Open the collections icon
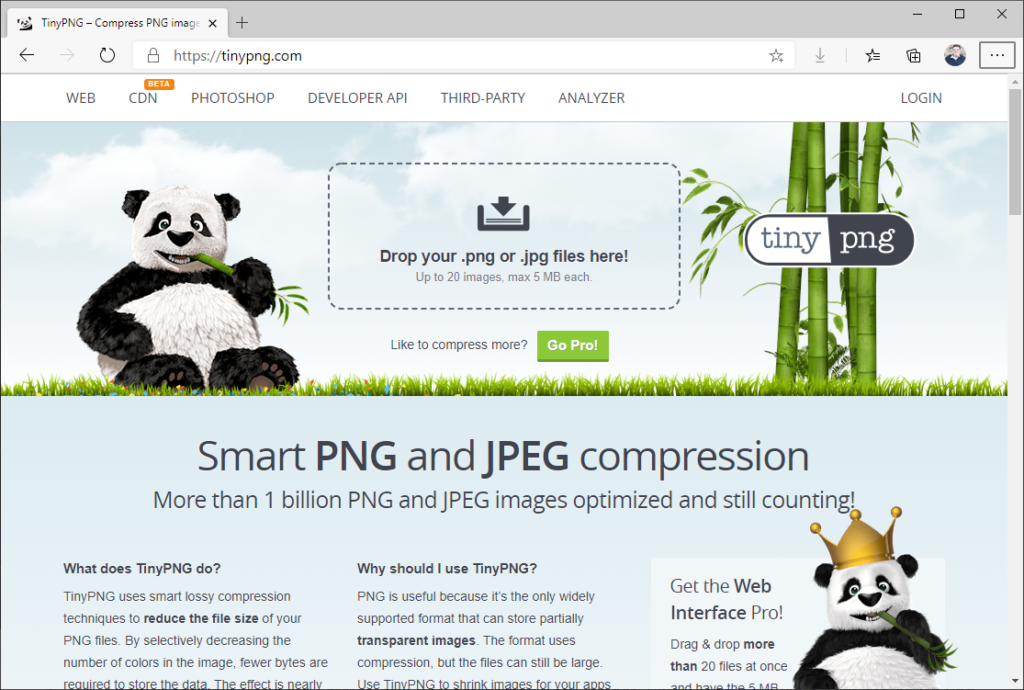1024x690 pixels. tap(914, 56)
